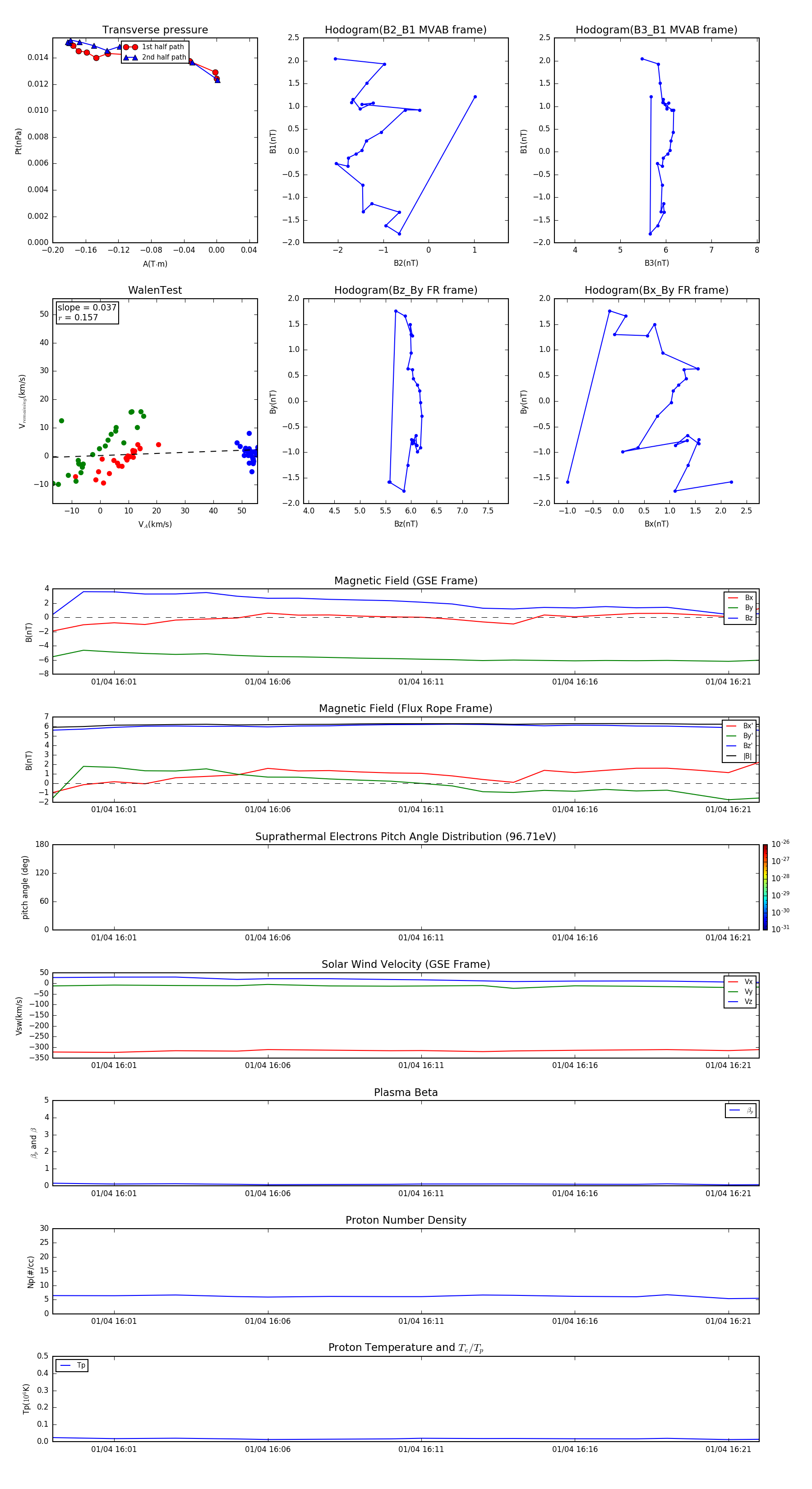The height and width of the screenshot is (1489, 812).
Task: Click the "Transverse pressure" plot title
Action: (x=155, y=30)
